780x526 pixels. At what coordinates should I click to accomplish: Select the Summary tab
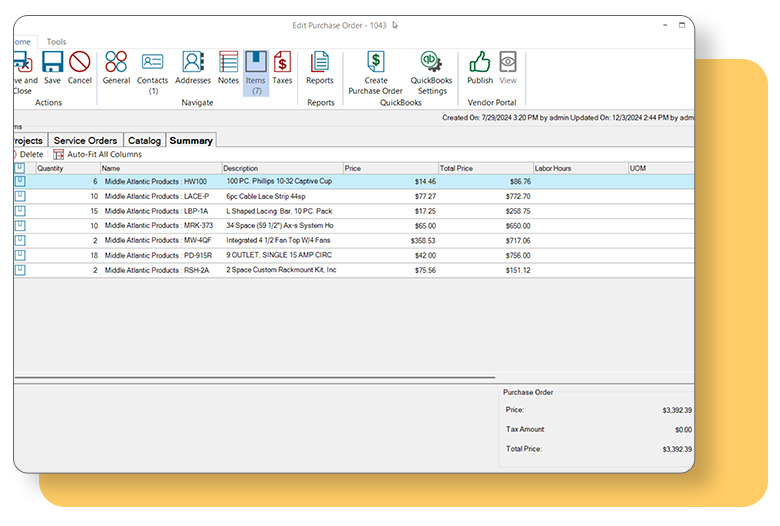pyautogui.click(x=191, y=141)
